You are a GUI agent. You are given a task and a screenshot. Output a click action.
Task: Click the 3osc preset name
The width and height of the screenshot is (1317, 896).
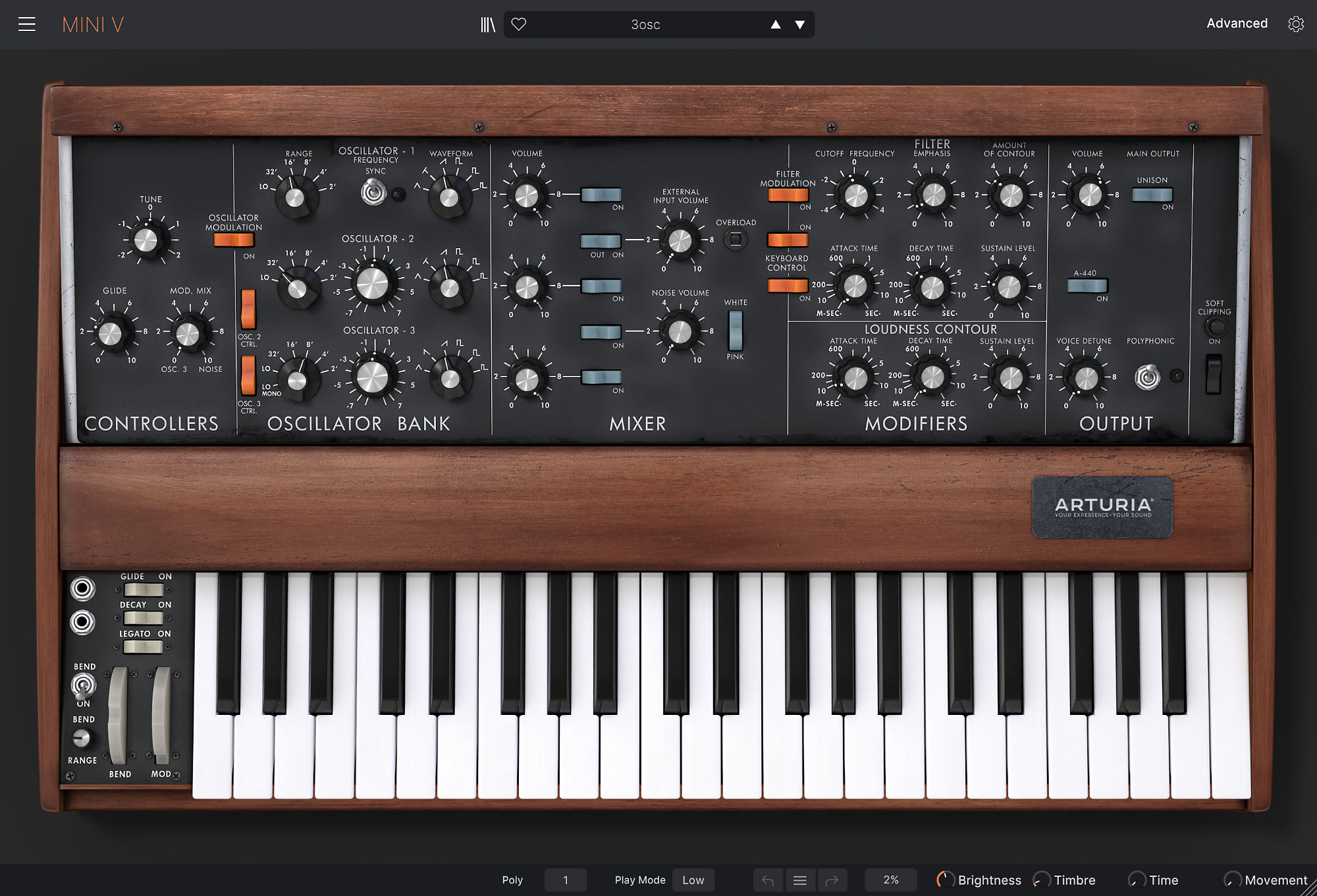tap(645, 25)
